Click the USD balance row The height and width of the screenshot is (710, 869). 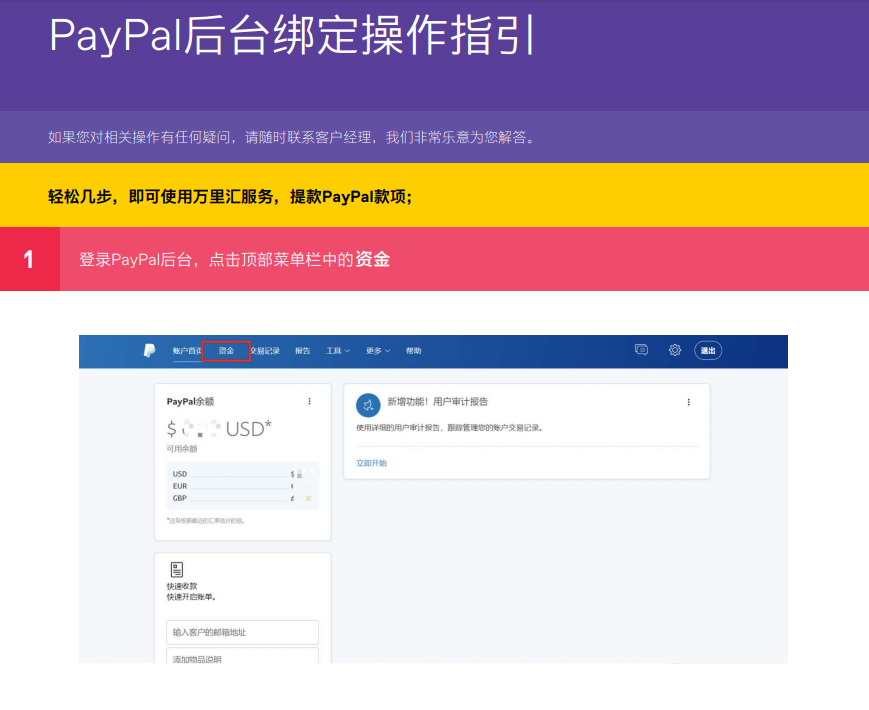242,474
